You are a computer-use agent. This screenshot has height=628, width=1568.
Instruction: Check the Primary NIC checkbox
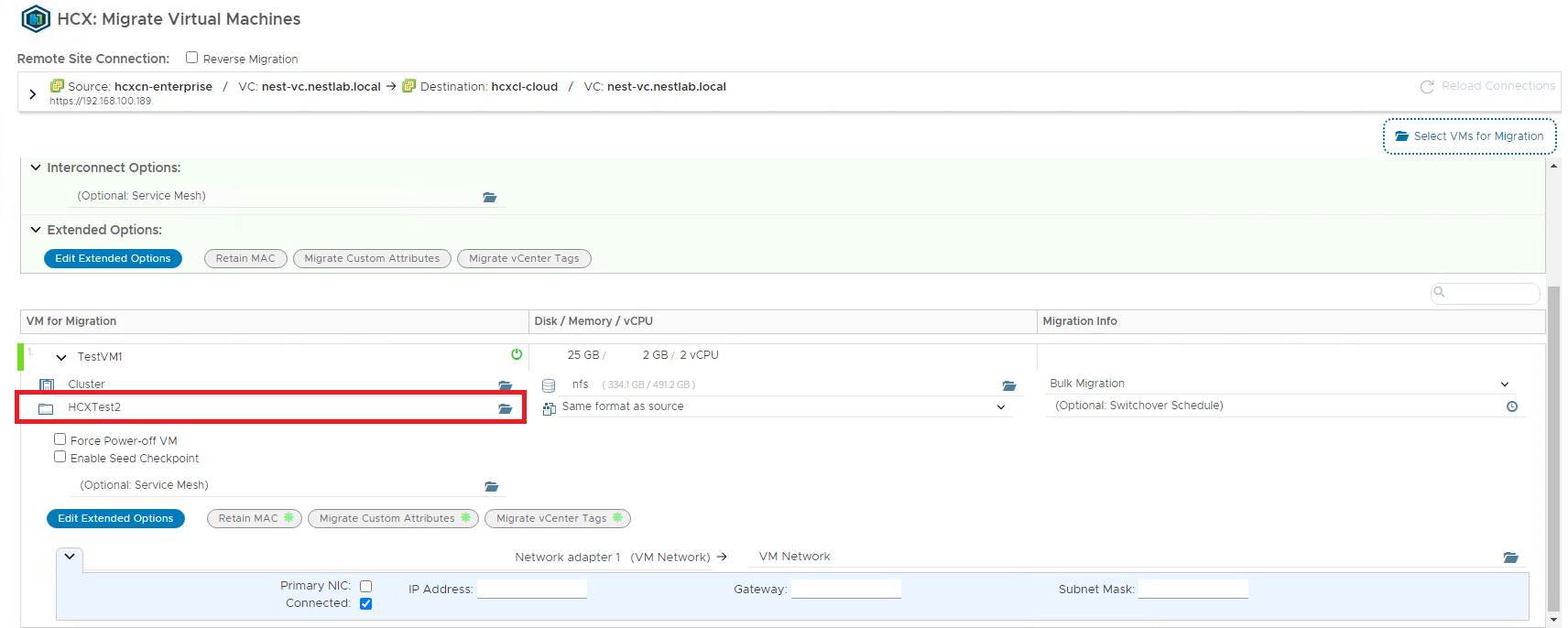365,586
